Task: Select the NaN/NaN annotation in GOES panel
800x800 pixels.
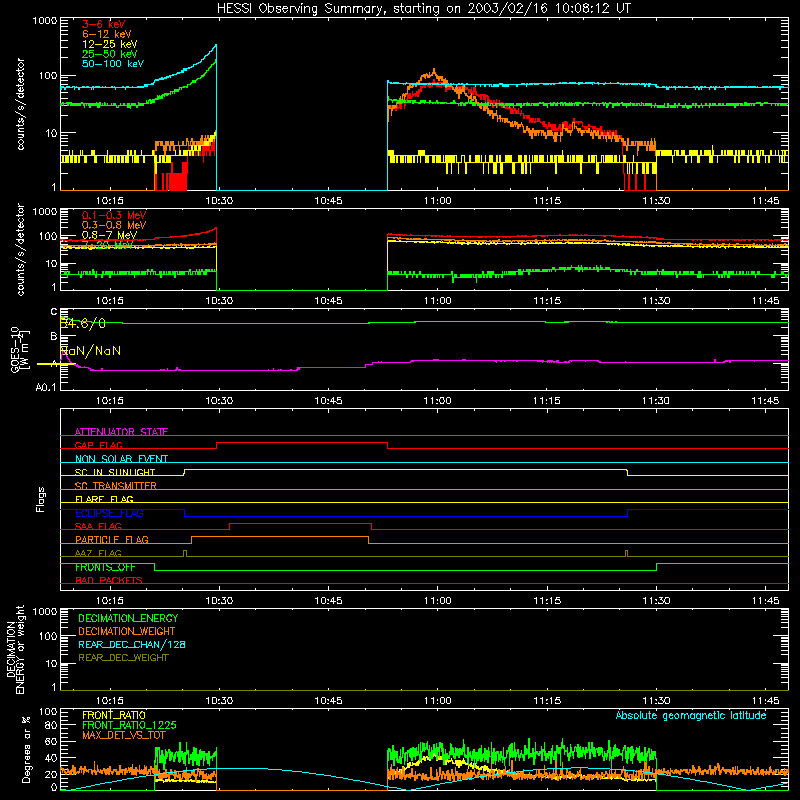Action: point(91,351)
